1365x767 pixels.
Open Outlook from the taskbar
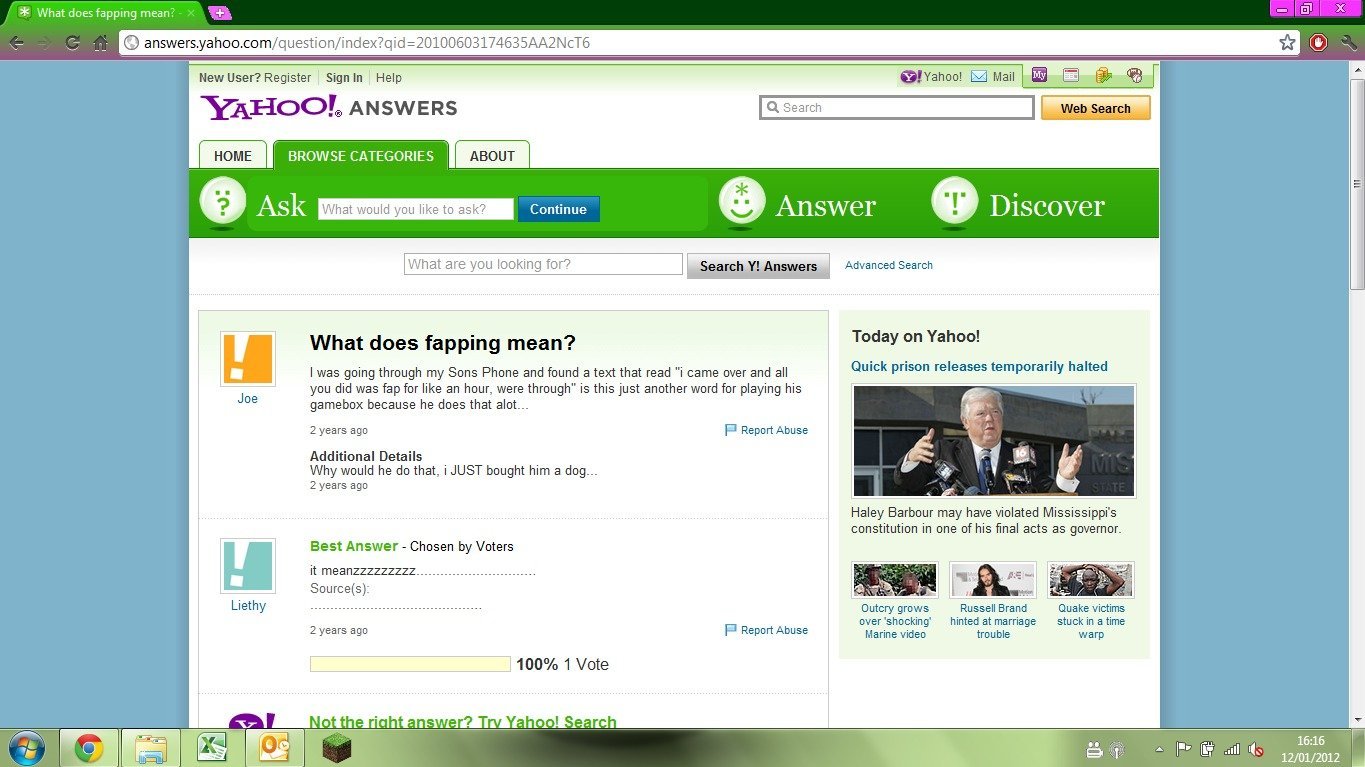(x=273, y=748)
